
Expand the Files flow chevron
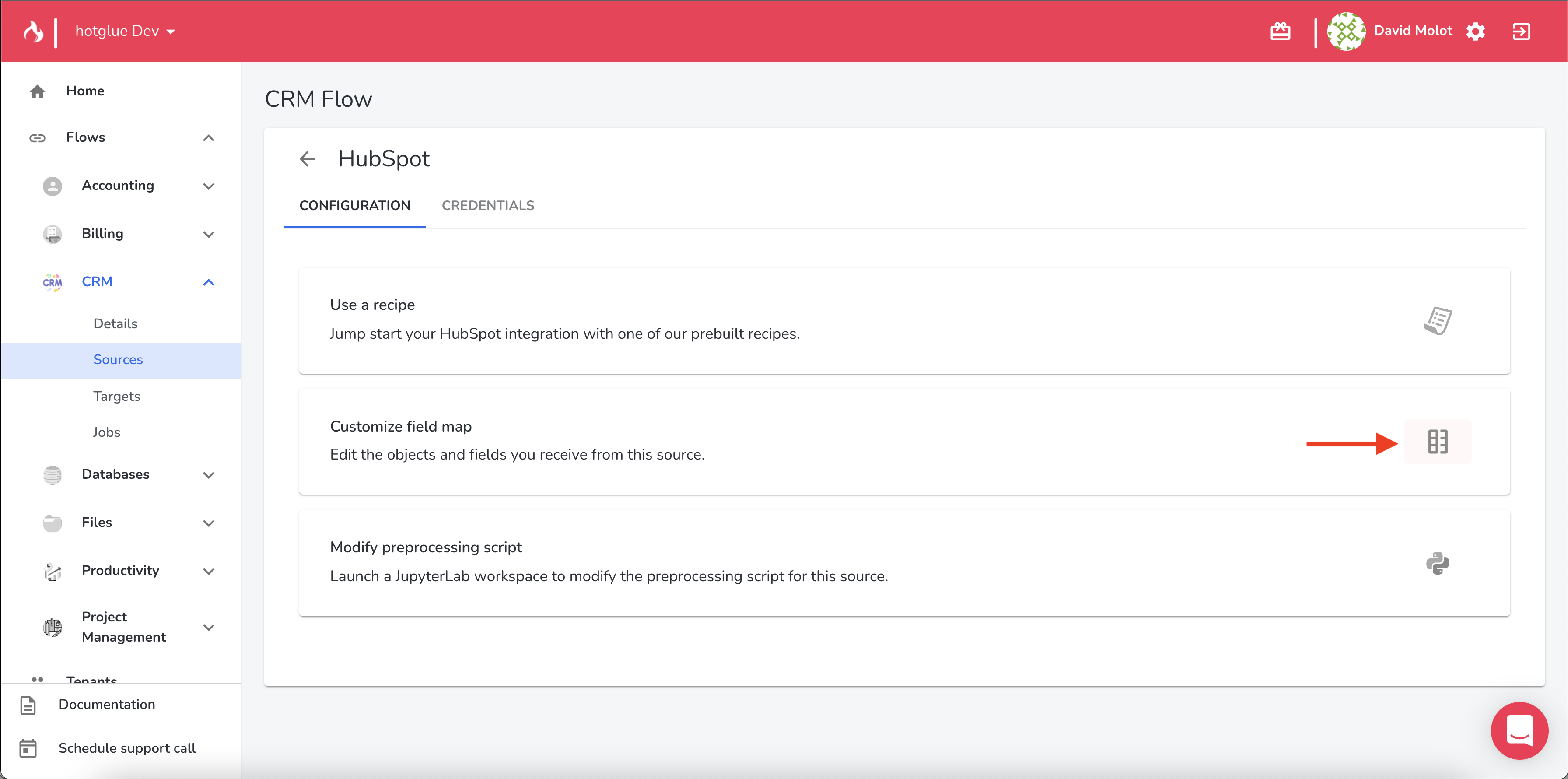pos(209,523)
